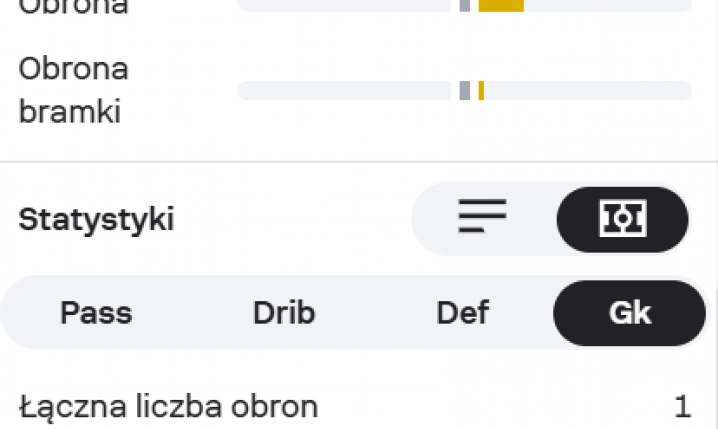Switch Statystyki to list view icon
The height and width of the screenshot is (429, 718).
pos(483,217)
